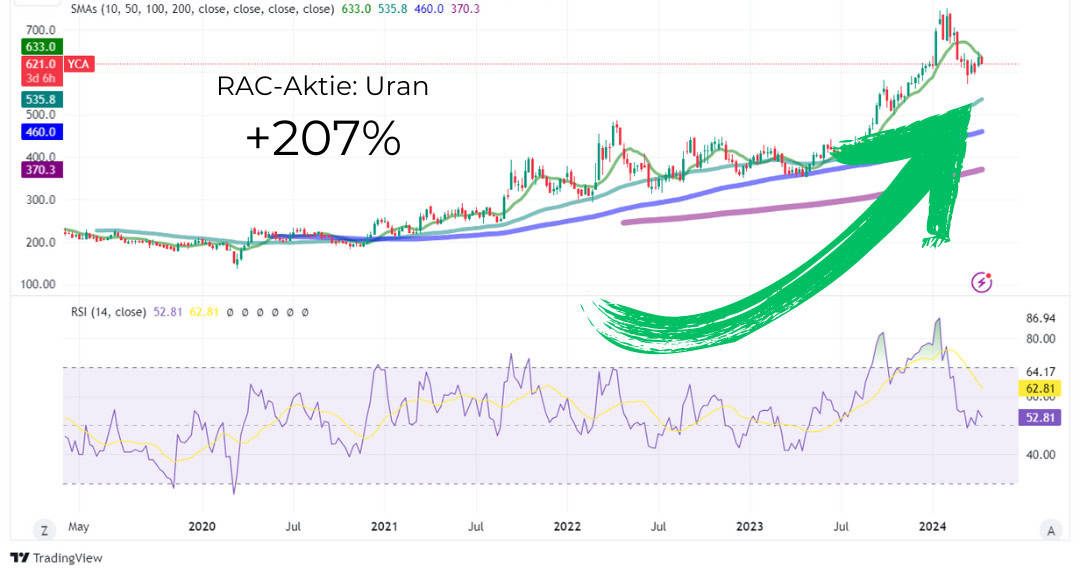Open the RSI (14, close) indicator legend
1080x569 pixels.
[x=106, y=313]
